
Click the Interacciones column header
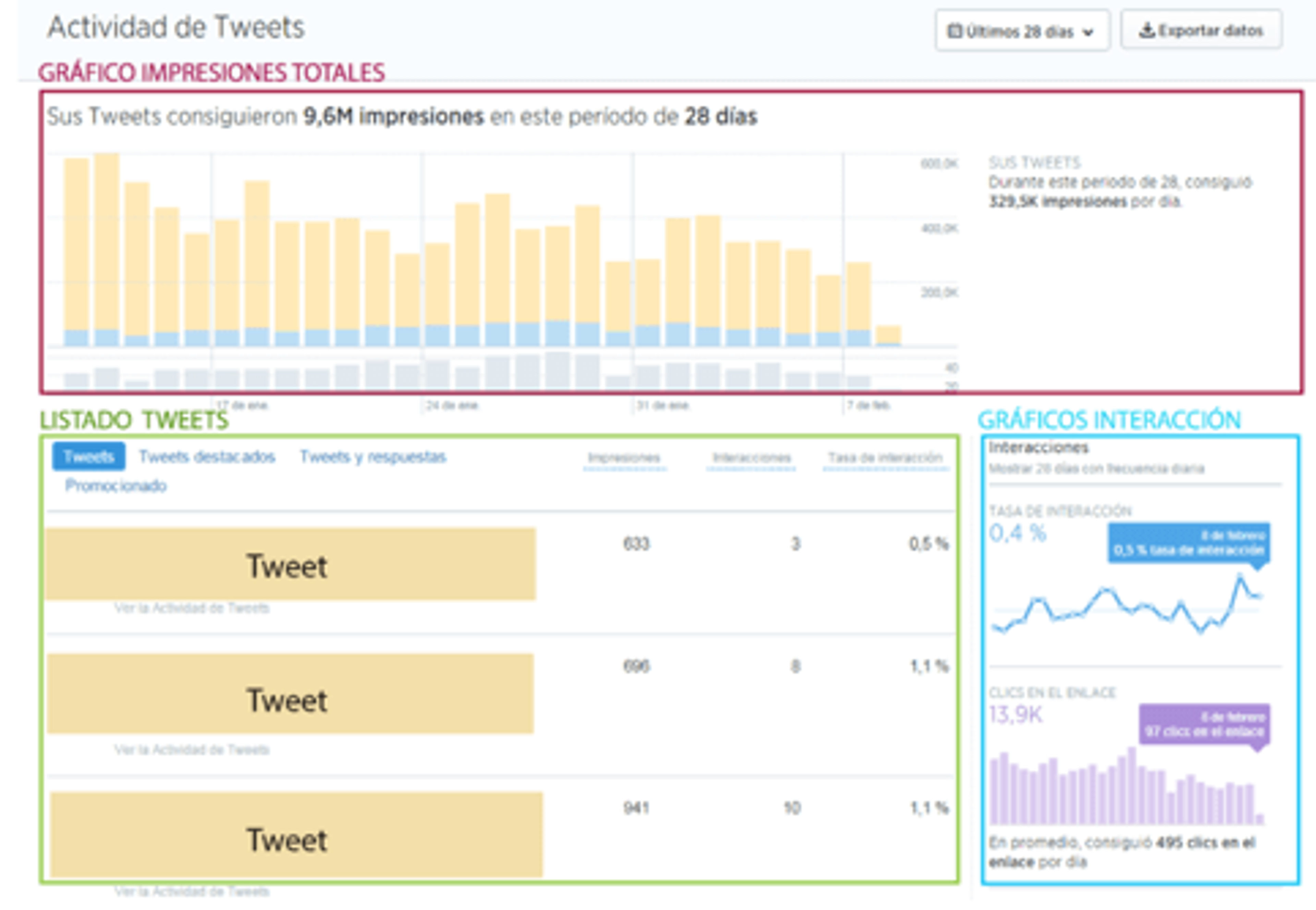[x=751, y=458]
